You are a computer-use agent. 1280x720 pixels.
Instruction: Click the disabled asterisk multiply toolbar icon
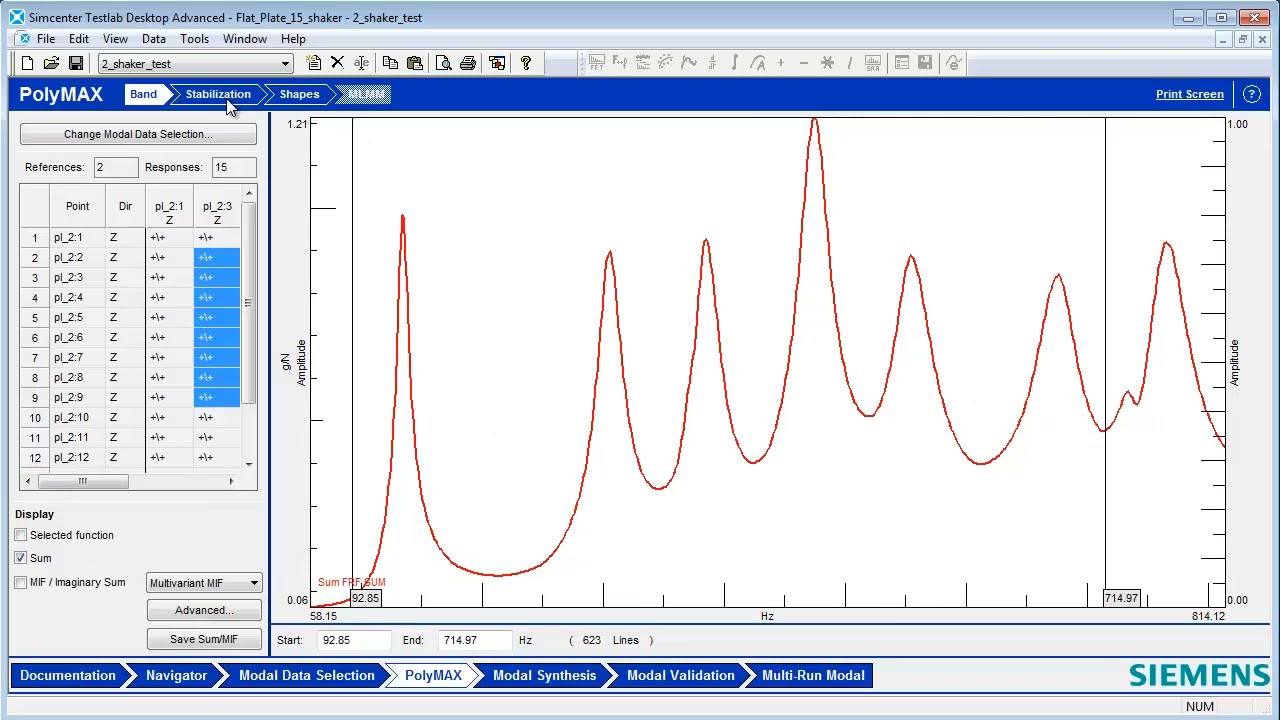[827, 63]
